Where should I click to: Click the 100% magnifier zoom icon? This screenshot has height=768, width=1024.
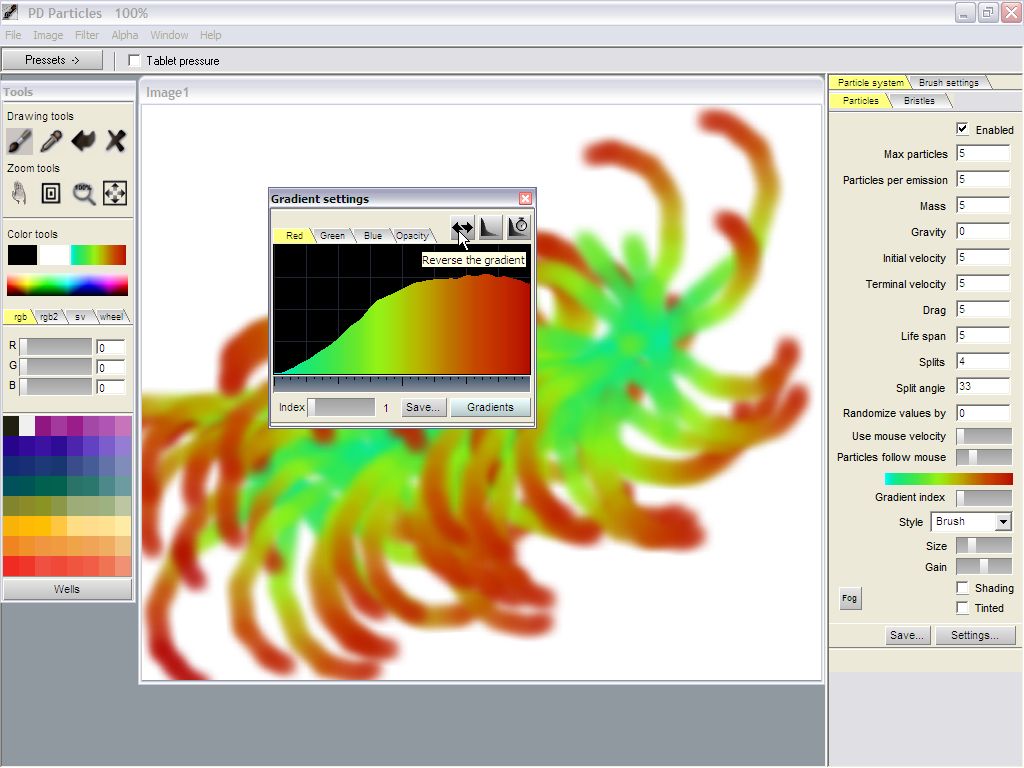[83, 193]
